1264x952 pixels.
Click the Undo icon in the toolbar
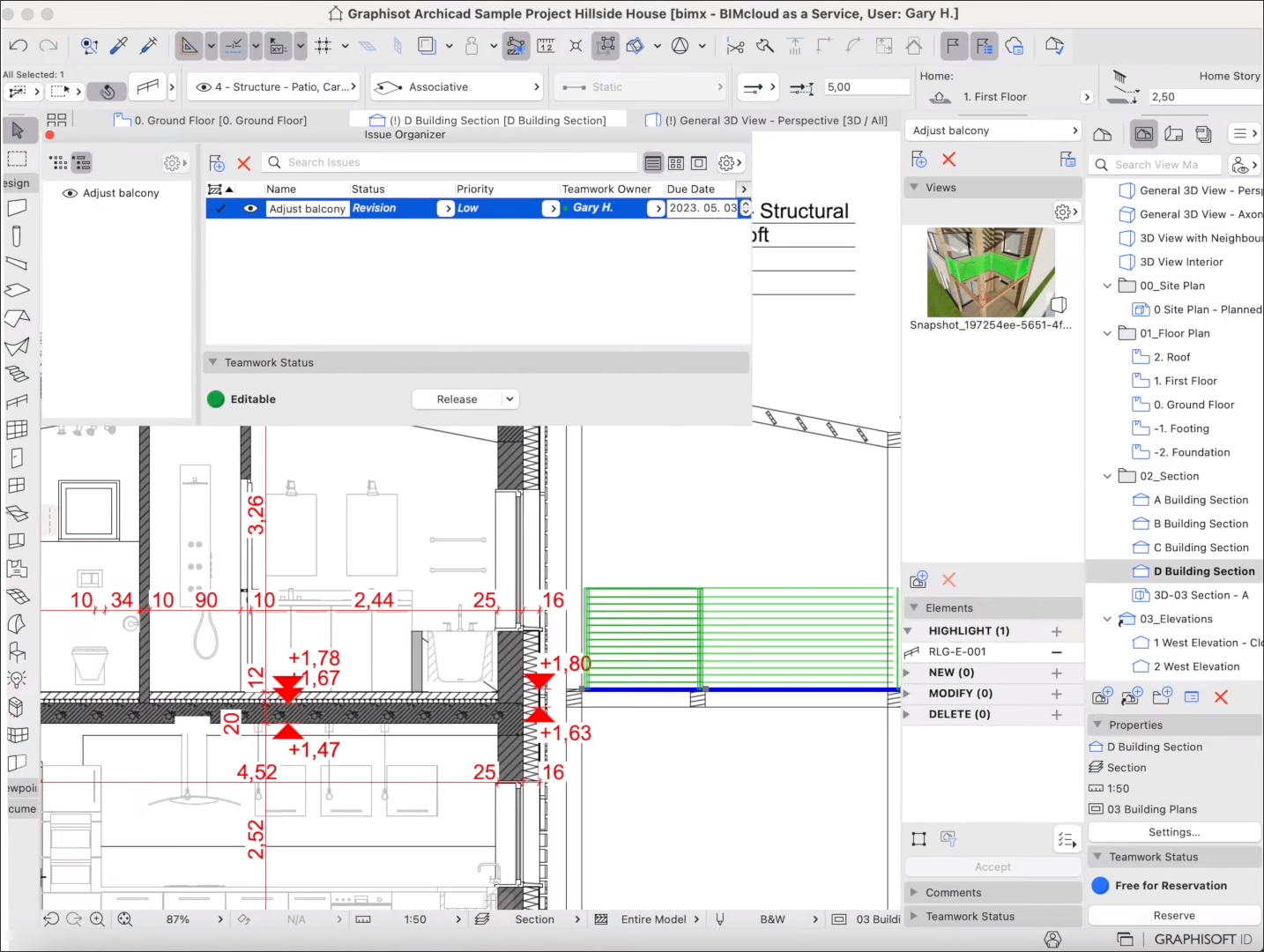tap(19, 45)
